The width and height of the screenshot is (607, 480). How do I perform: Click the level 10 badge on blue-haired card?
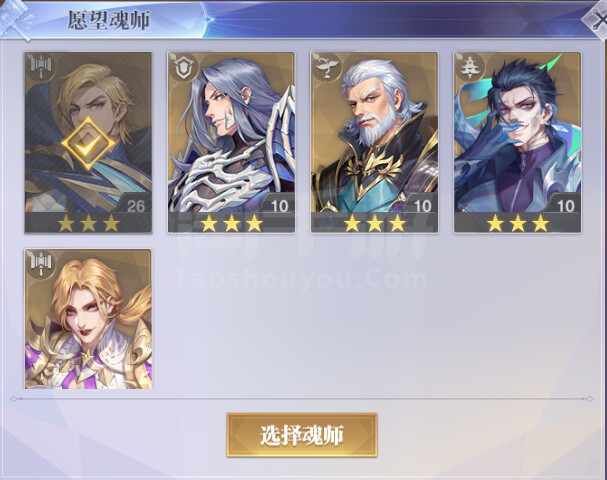click(x=566, y=206)
